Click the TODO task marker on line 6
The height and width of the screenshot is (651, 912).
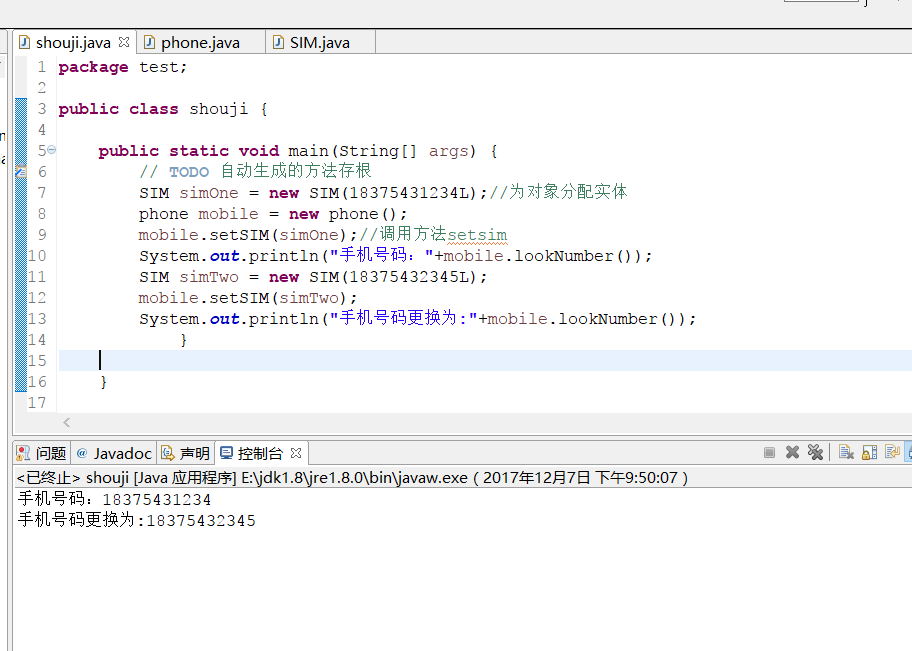click(21, 172)
